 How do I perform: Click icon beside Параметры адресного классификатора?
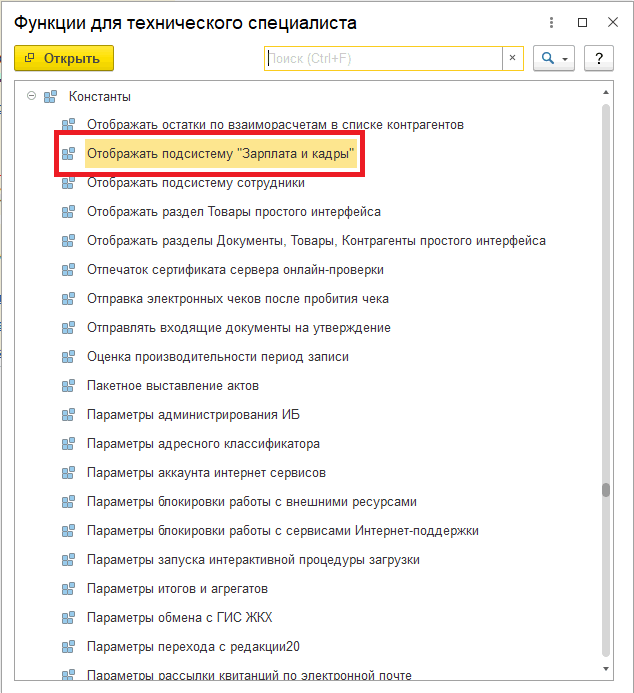68,444
